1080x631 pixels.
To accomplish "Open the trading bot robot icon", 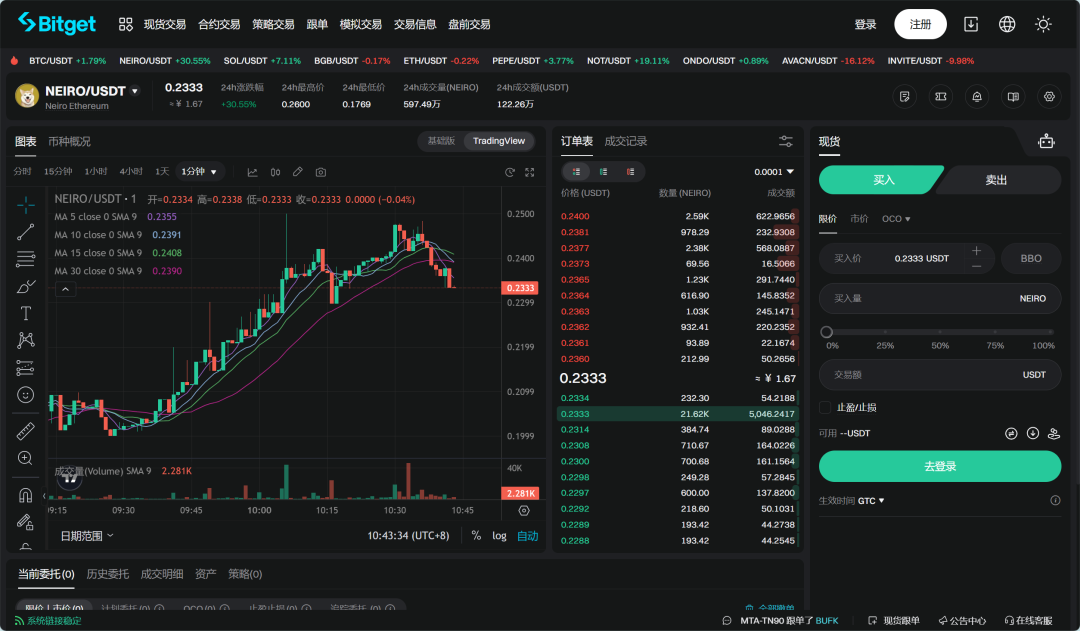I will tap(1046, 141).
